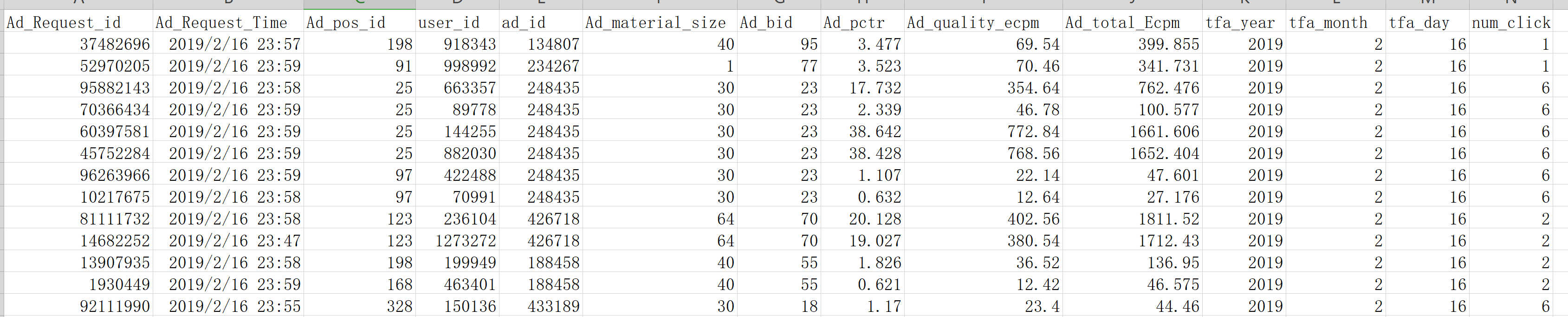The image size is (1568, 317).
Task: Select the cell with user_id 998992
Action: tap(457, 66)
